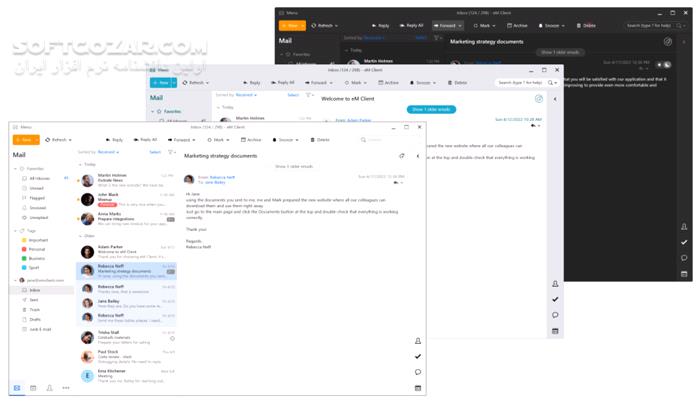
Task: Click Forward in the dark window toolbar
Action: [448, 25]
